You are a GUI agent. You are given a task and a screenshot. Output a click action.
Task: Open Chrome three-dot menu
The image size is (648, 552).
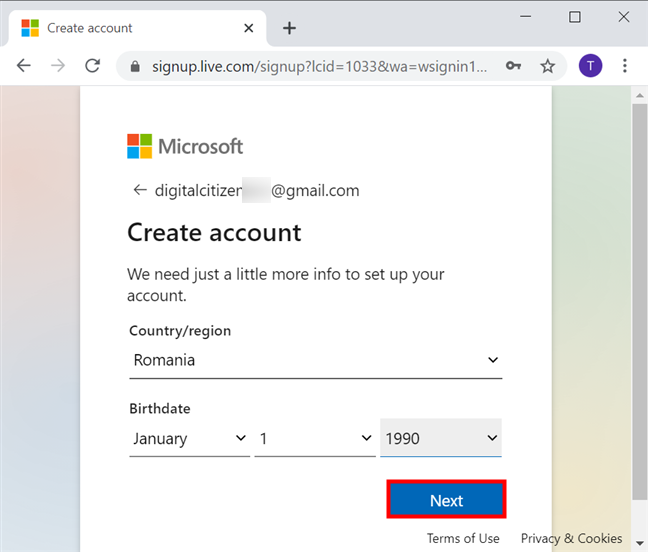625,66
